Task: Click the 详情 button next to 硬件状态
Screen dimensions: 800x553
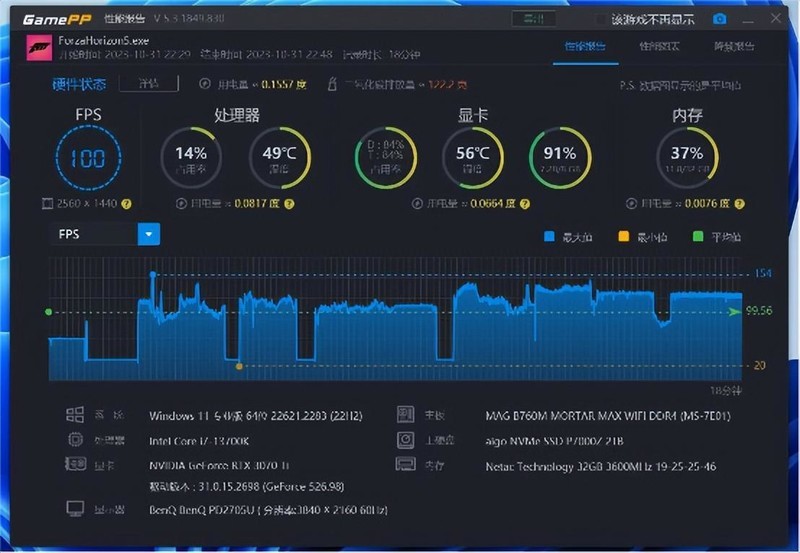Action: click(x=148, y=83)
